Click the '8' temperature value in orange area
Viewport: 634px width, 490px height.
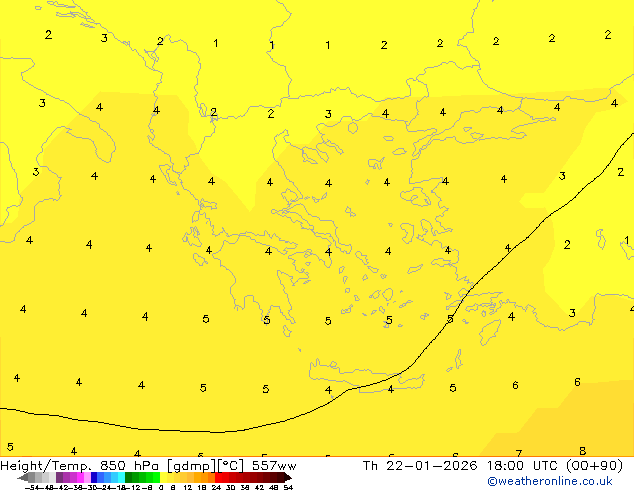[x=582, y=451]
